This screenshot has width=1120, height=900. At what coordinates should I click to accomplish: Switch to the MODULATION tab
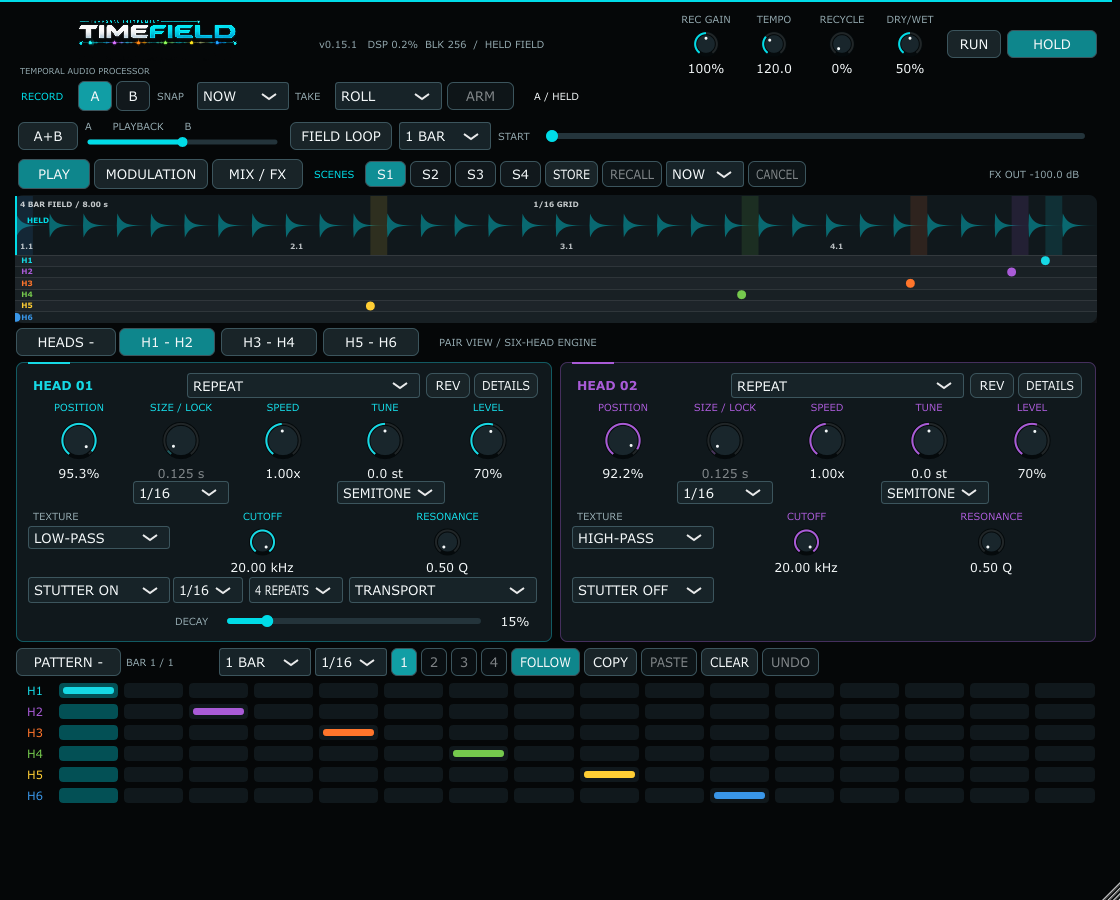(151, 174)
